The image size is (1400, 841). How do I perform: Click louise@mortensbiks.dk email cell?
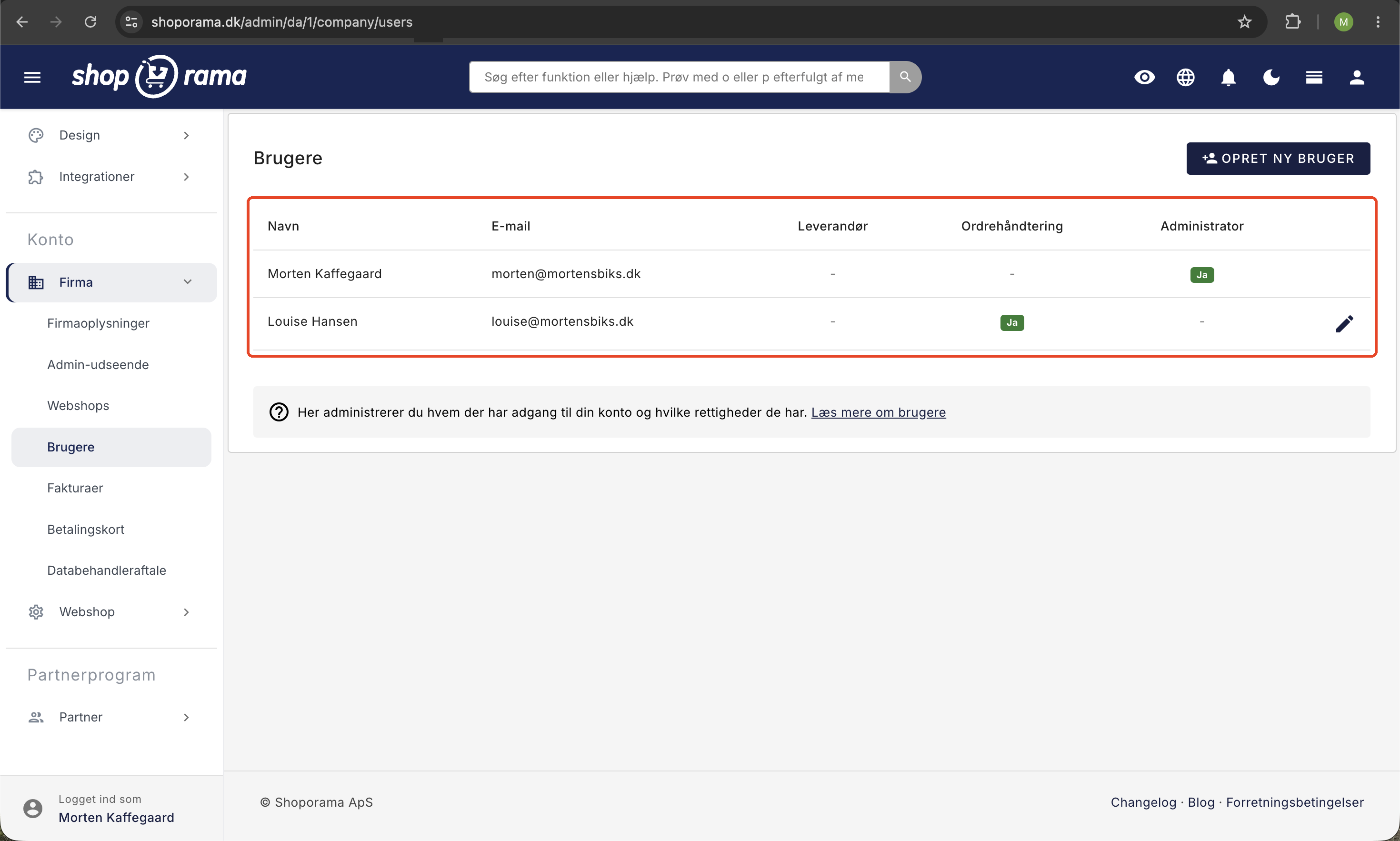pos(562,321)
